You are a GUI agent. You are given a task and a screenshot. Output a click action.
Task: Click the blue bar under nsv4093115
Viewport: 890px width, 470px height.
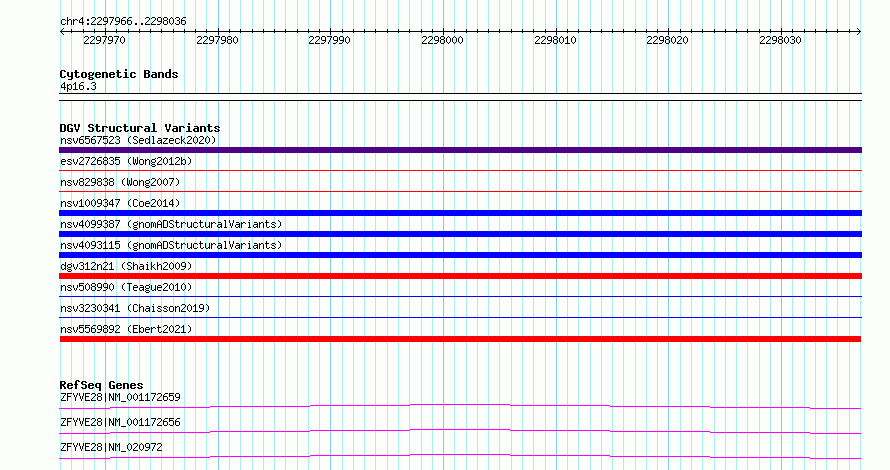pyautogui.click(x=460, y=255)
